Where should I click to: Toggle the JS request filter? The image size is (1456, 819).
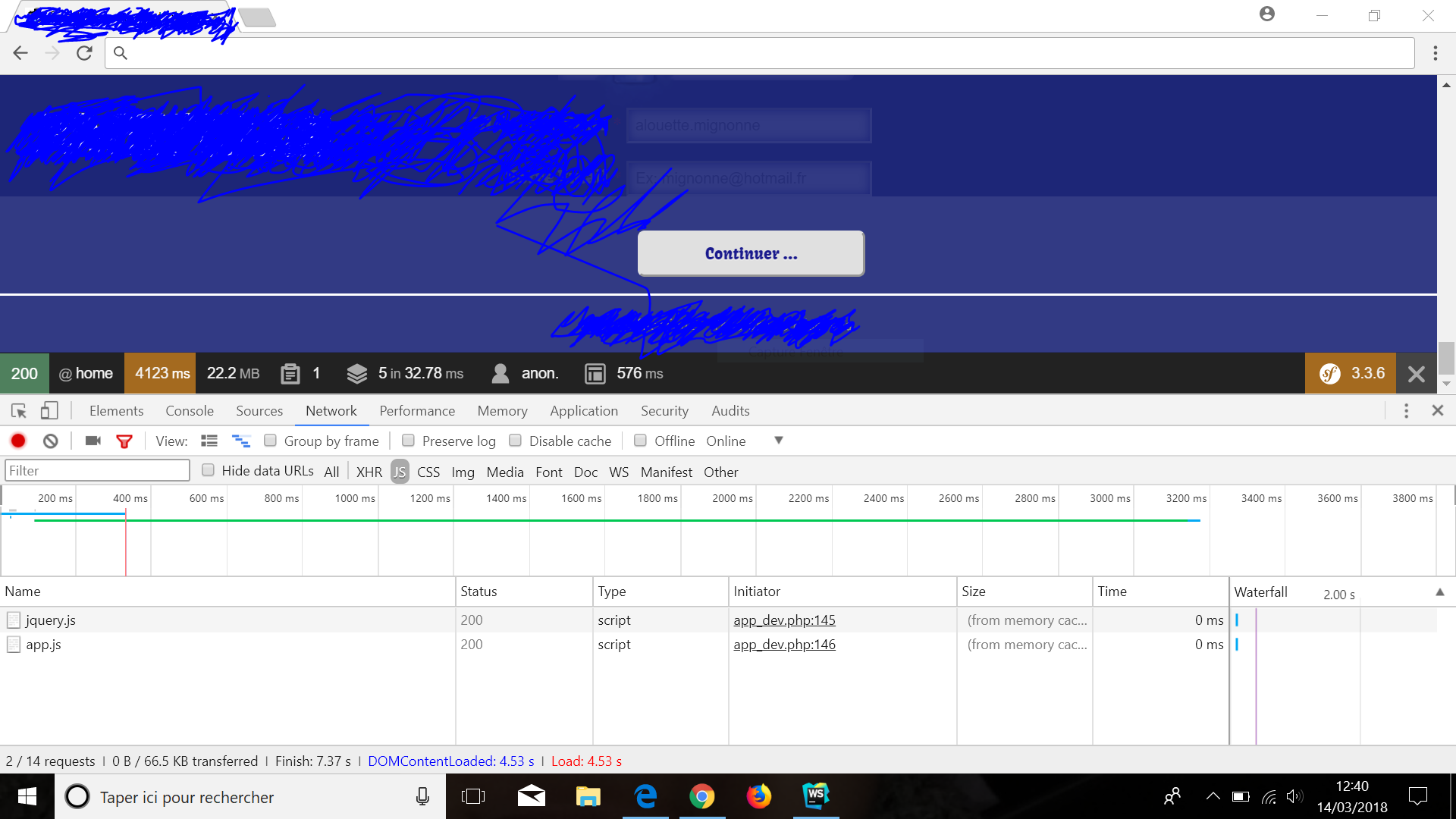400,472
